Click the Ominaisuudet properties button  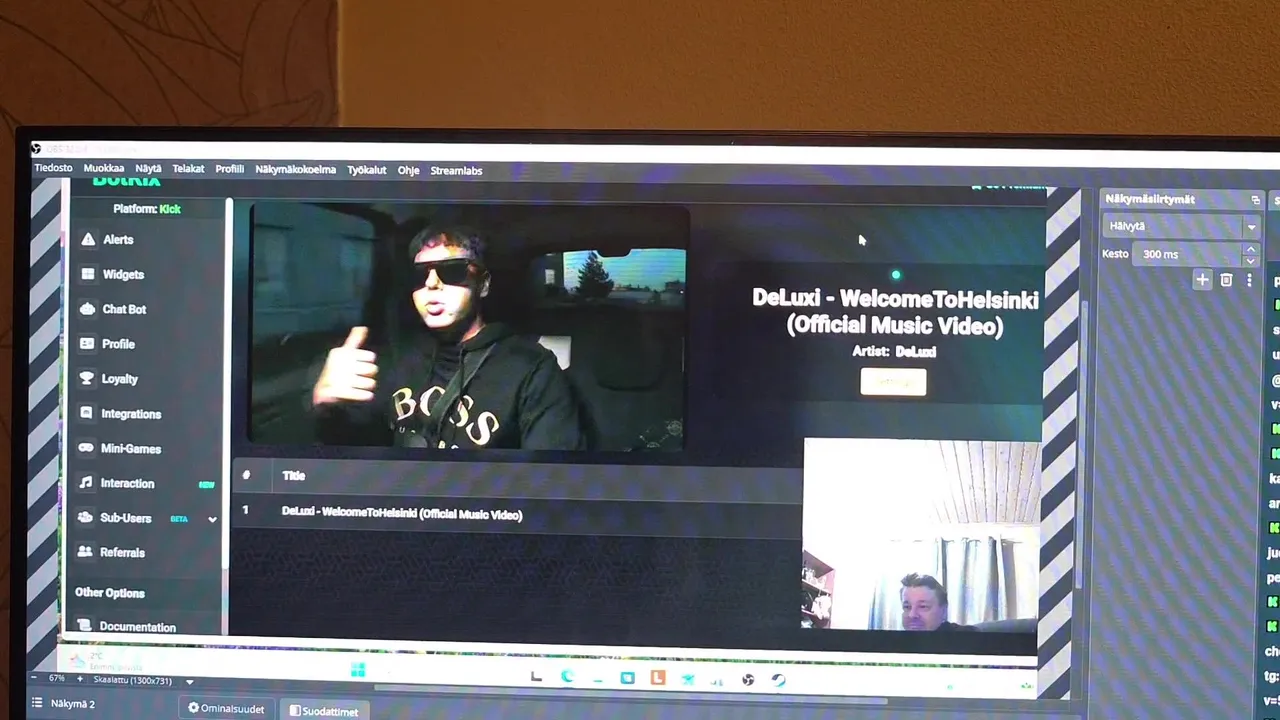tap(226, 709)
